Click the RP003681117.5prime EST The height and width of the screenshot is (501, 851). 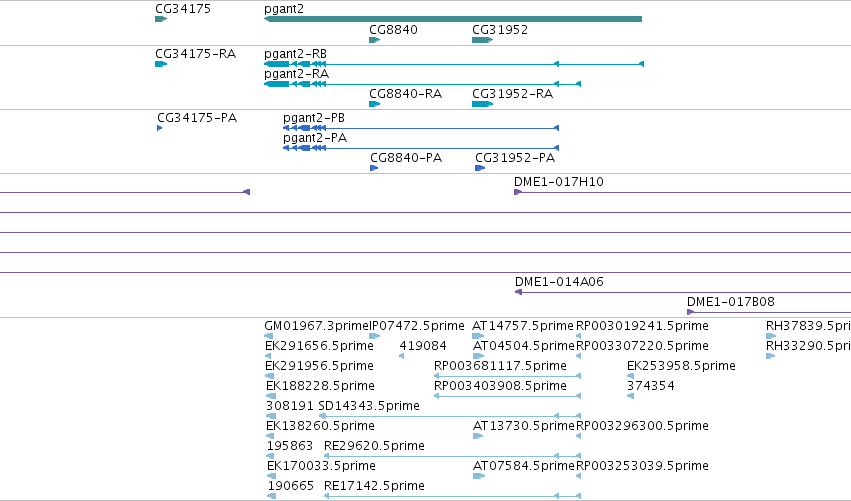(x=507, y=376)
